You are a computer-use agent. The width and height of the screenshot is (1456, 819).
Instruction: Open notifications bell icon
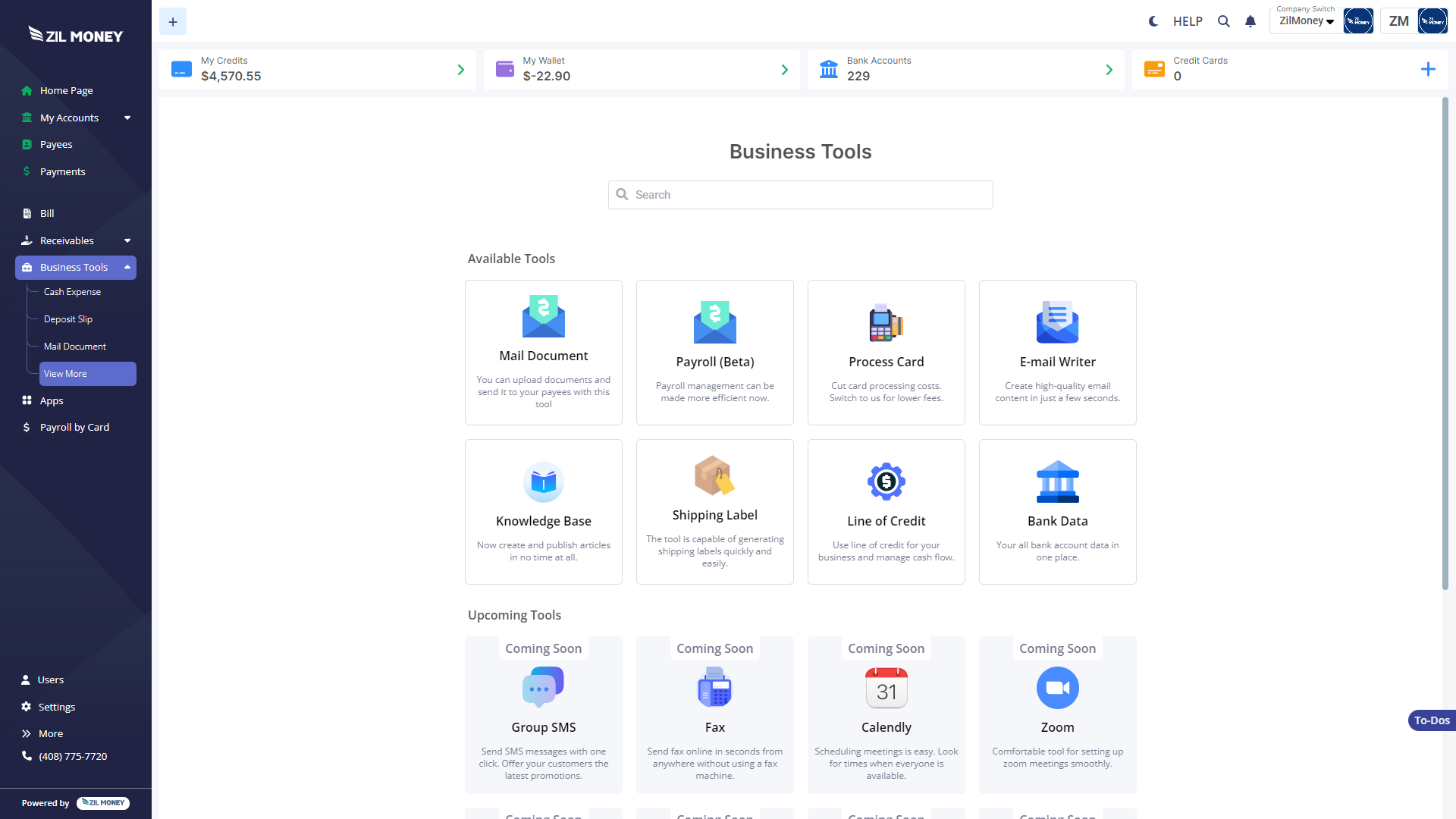(1250, 21)
